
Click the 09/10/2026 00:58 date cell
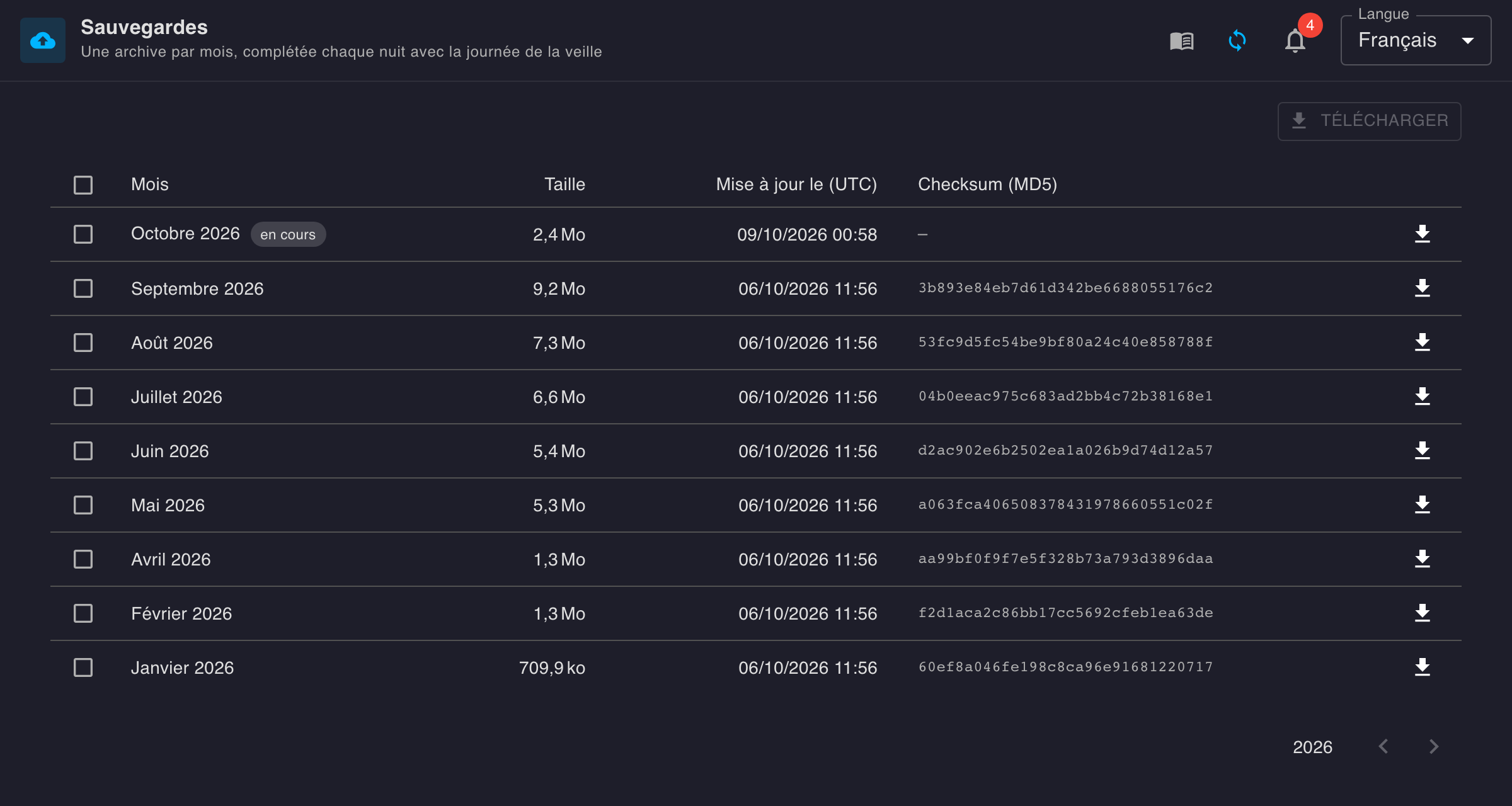[x=807, y=234]
